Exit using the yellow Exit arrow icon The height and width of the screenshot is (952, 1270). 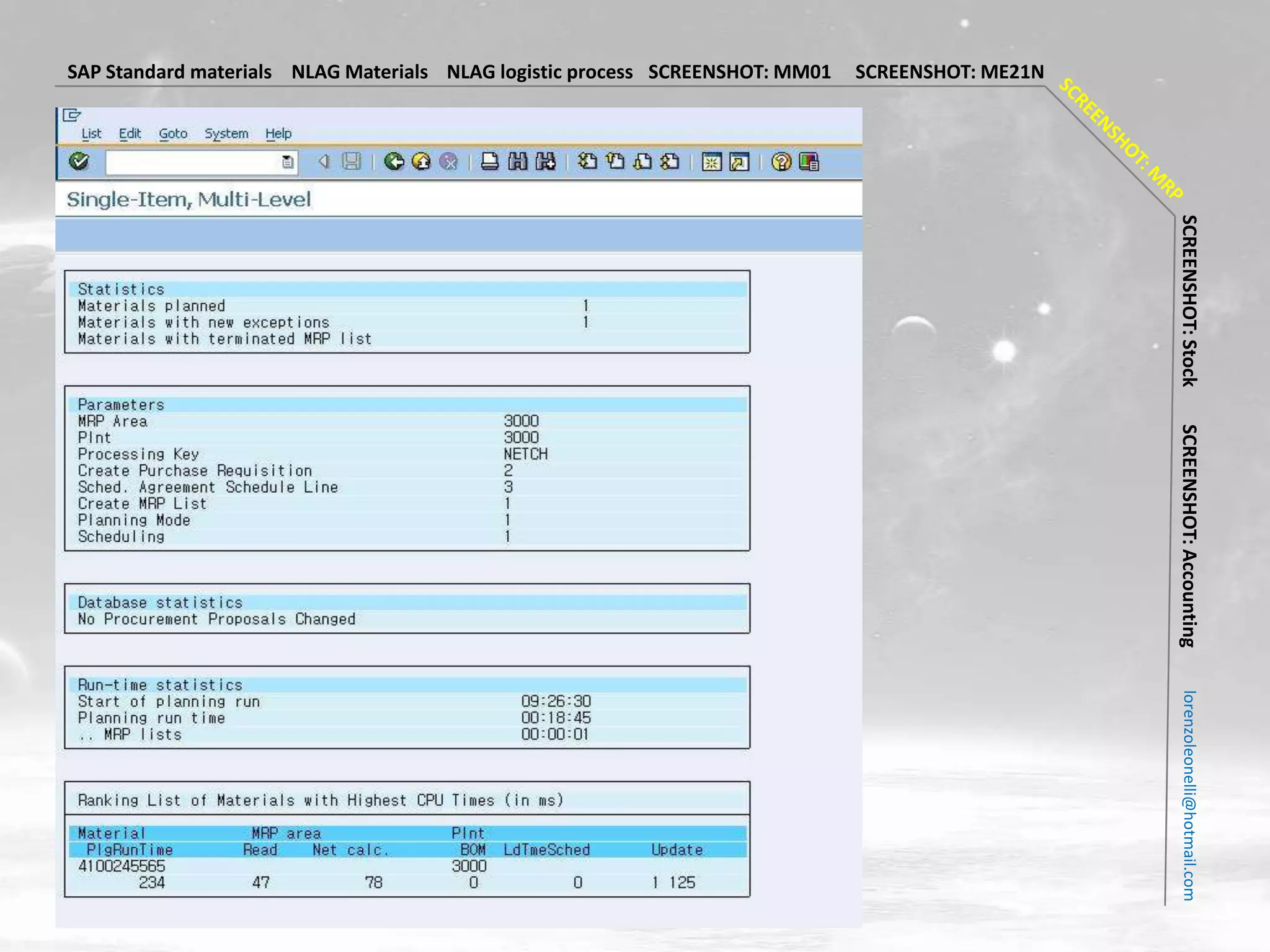421,162
